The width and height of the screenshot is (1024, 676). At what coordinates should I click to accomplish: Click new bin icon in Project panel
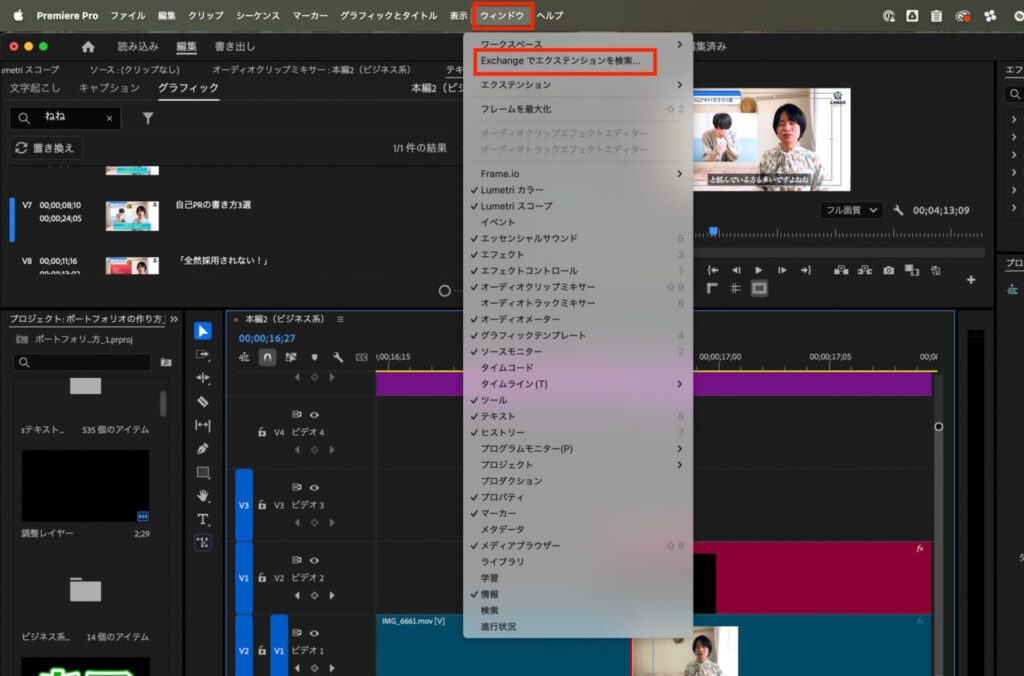tap(166, 362)
